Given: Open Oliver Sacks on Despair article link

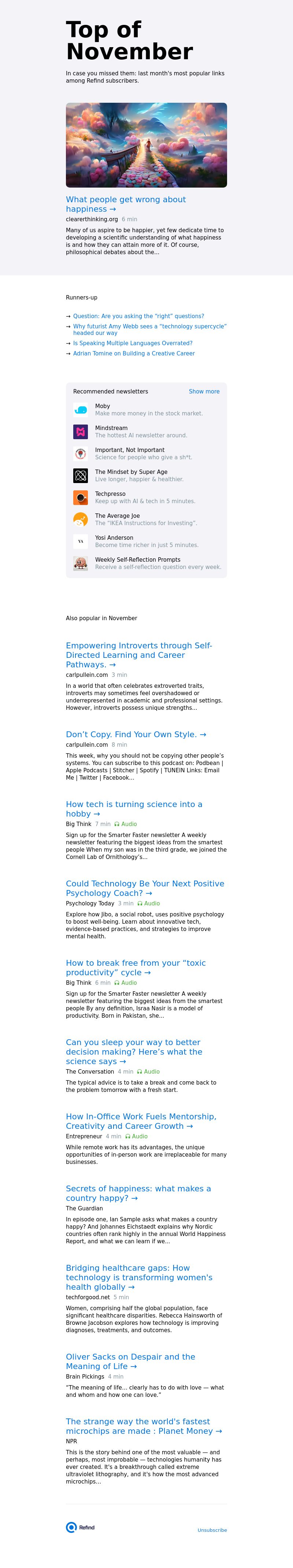Looking at the screenshot, I should [130, 1361].
